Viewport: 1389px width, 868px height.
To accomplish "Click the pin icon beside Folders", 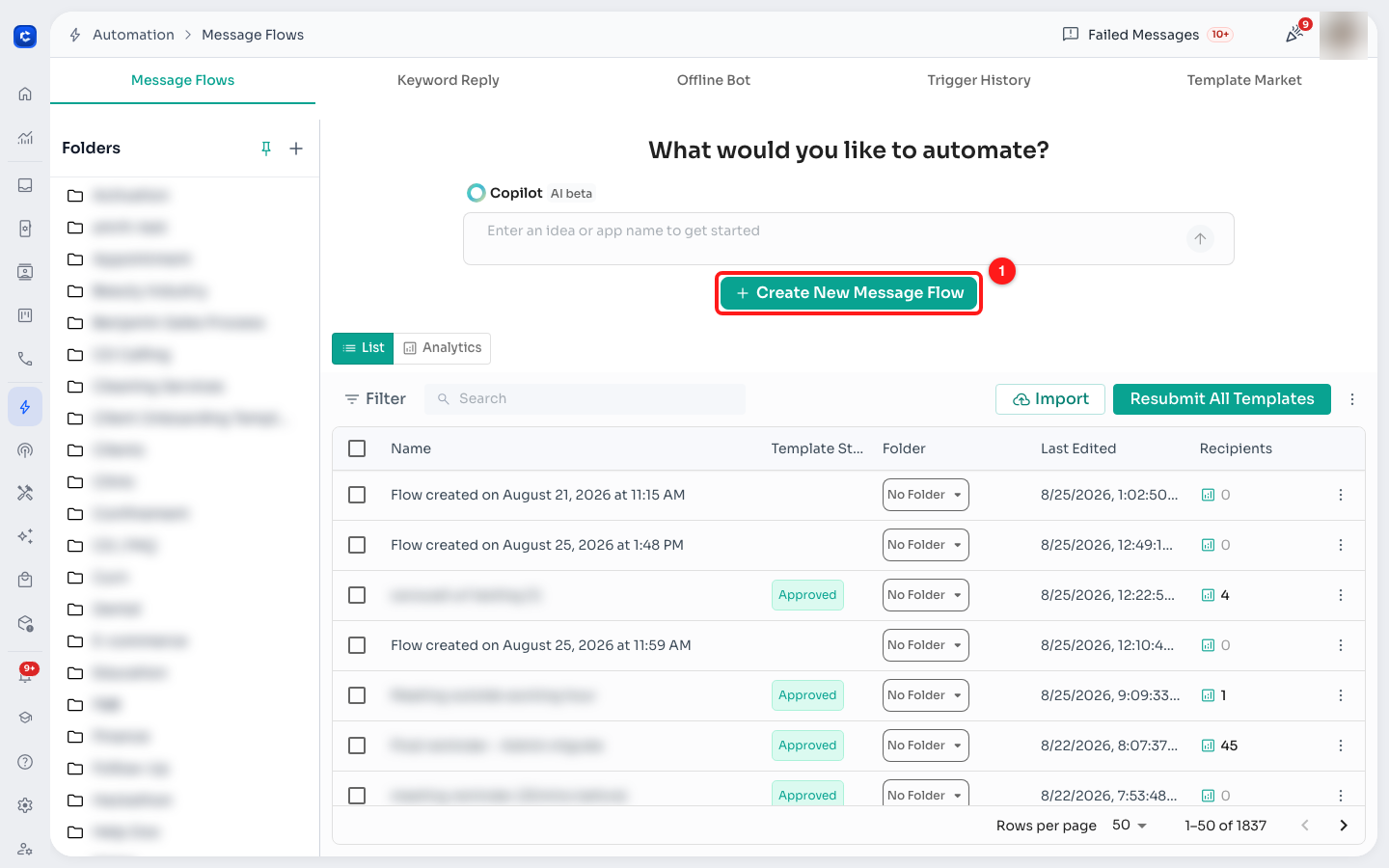I will point(266,149).
